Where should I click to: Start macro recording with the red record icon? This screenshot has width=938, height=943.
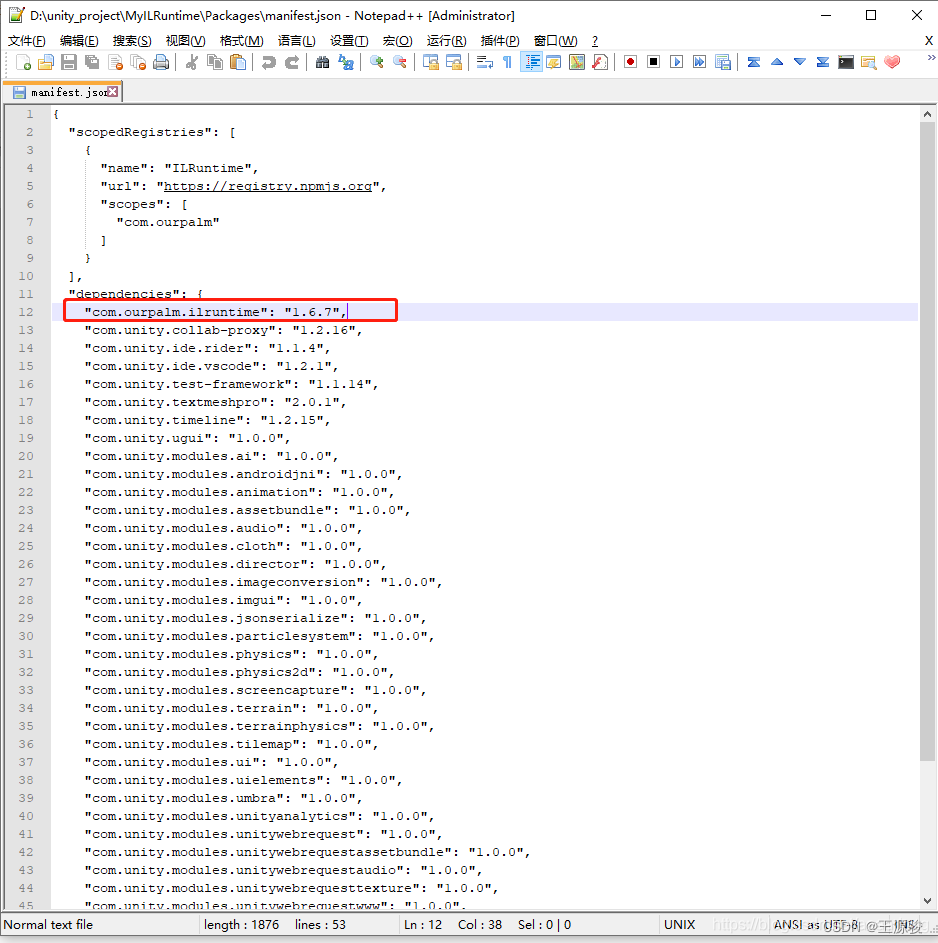(x=629, y=61)
